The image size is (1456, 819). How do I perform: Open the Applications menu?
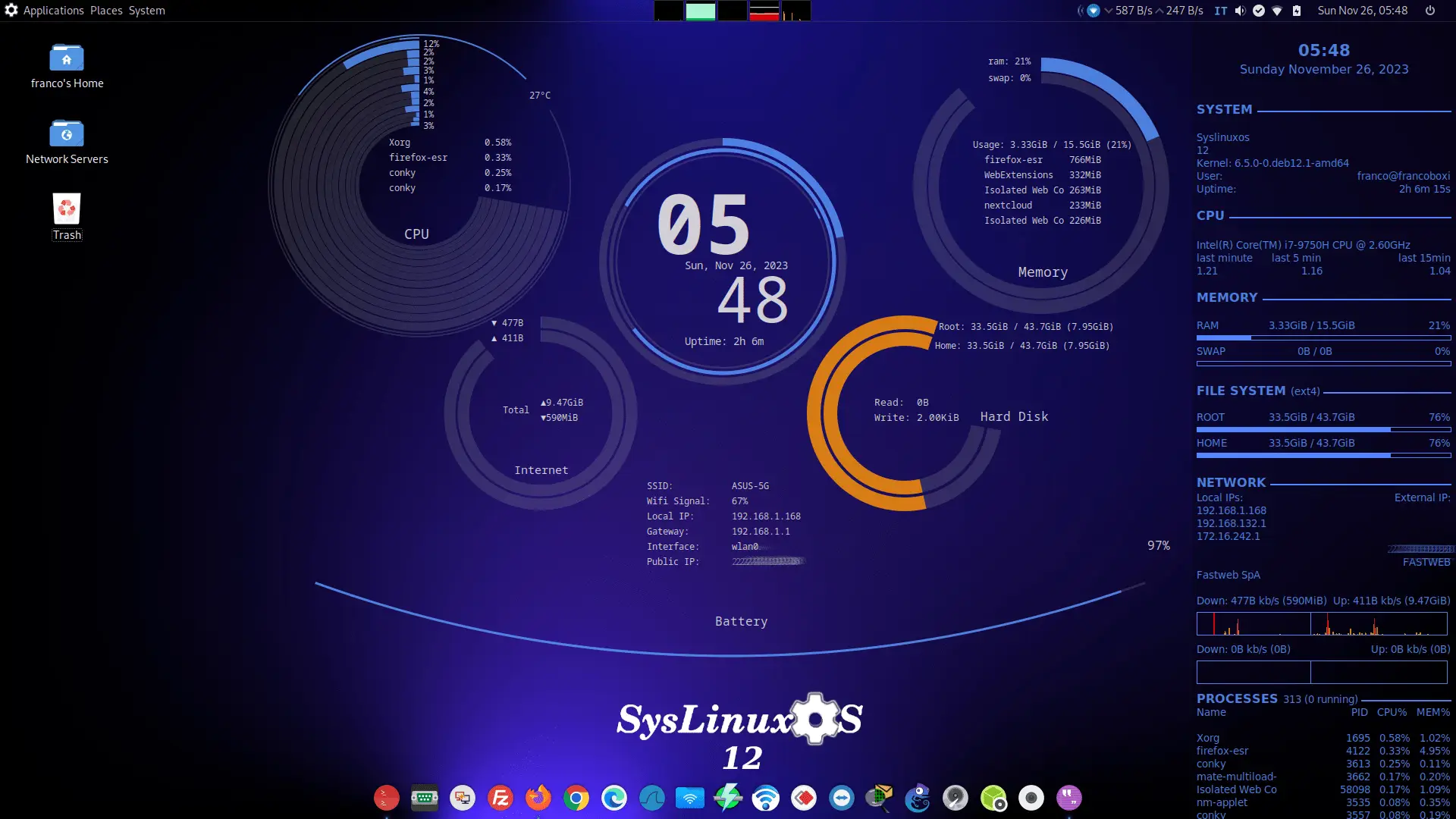click(x=52, y=10)
